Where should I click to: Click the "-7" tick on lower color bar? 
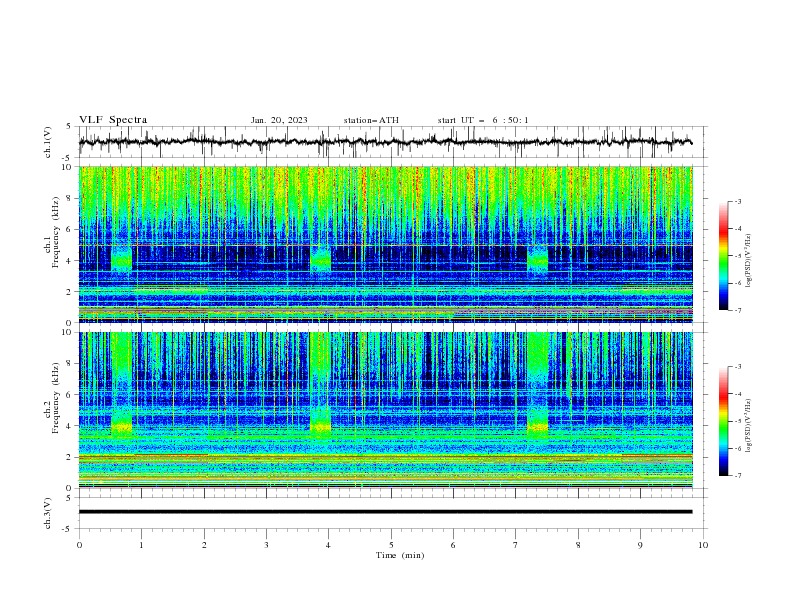click(x=737, y=476)
